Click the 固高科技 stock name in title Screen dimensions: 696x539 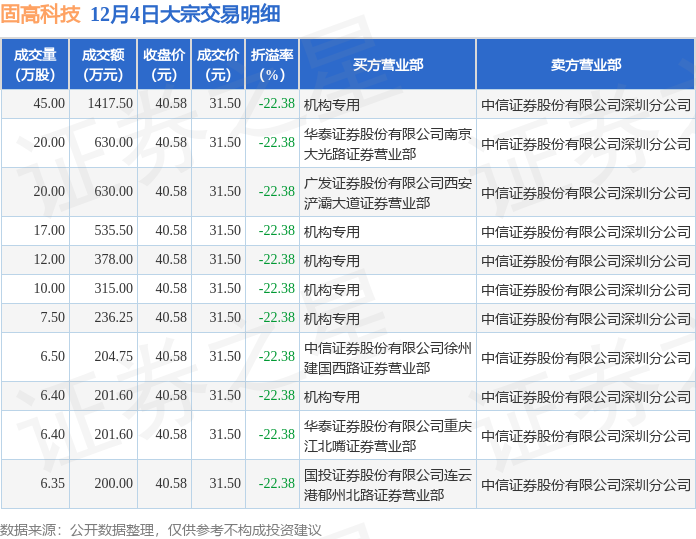coord(42,15)
